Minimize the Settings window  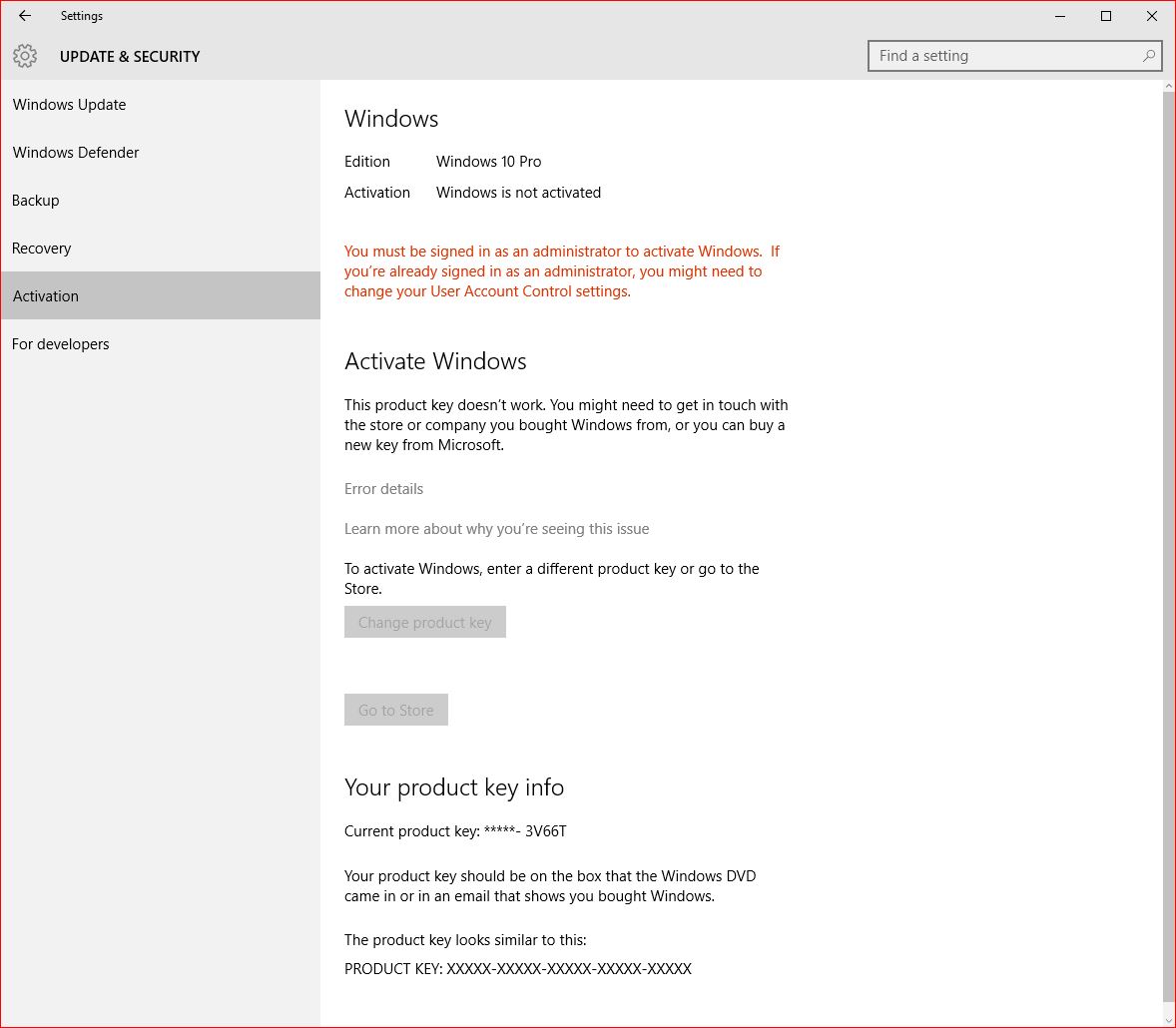coord(1060,16)
